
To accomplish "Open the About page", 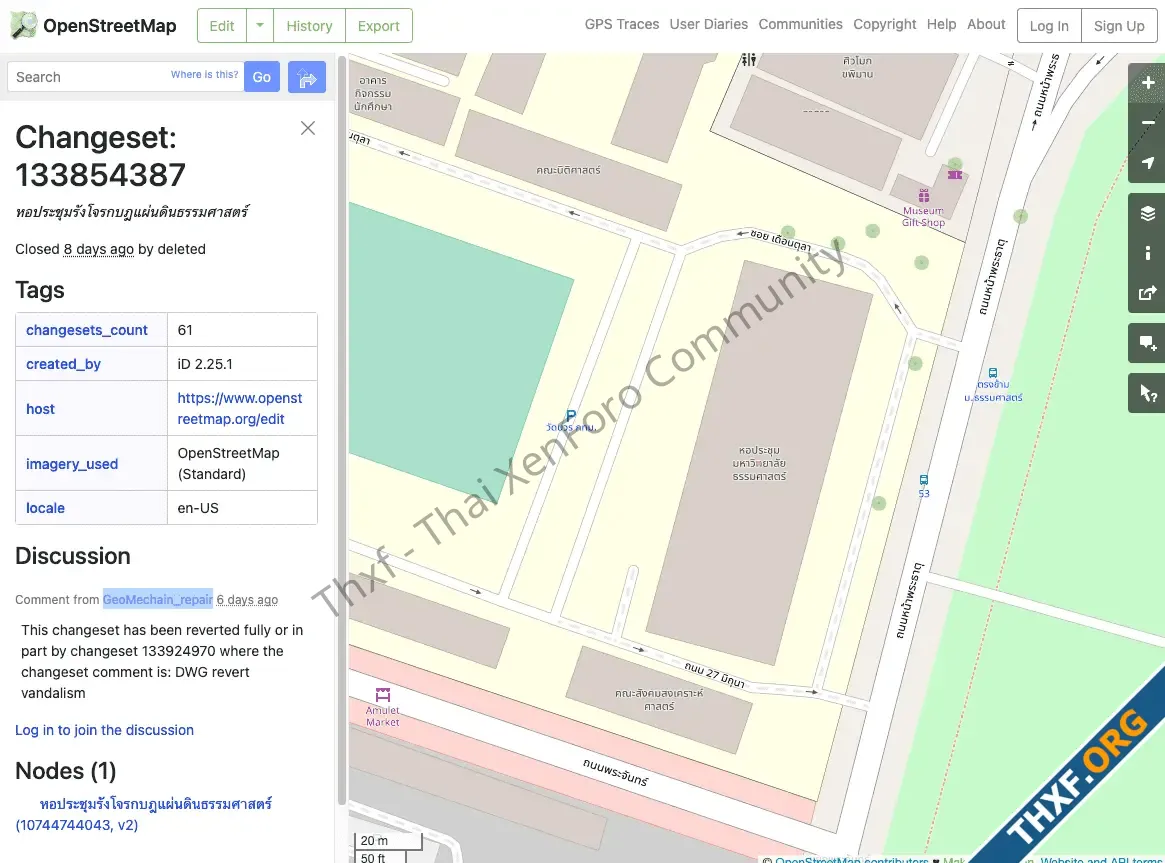I will click(986, 24).
